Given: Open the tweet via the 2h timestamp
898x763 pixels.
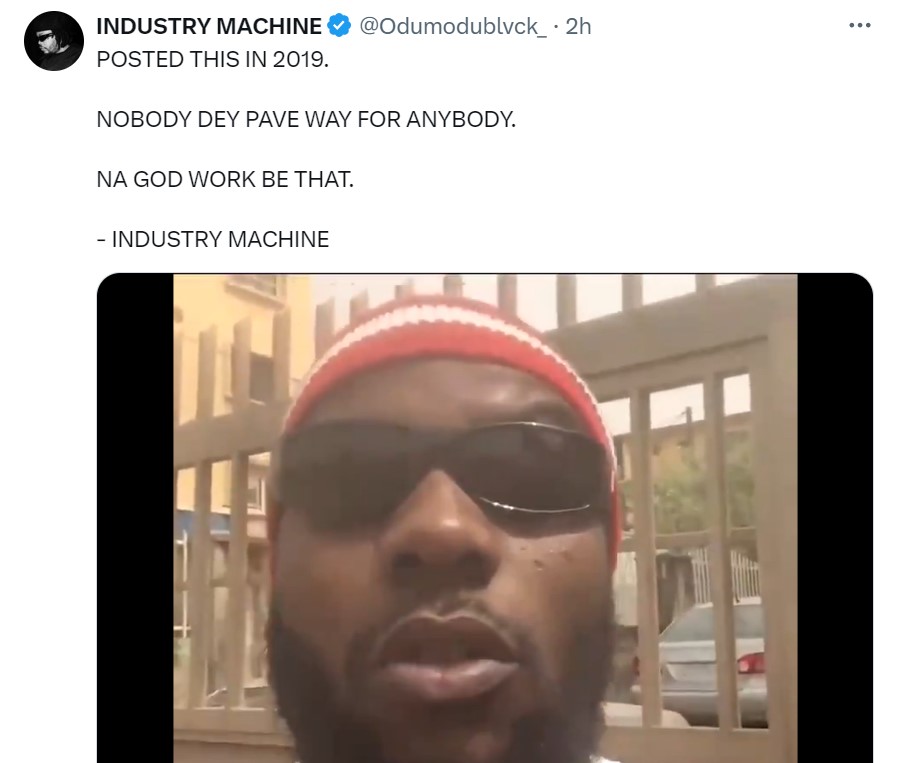Looking at the screenshot, I should pos(578,26).
